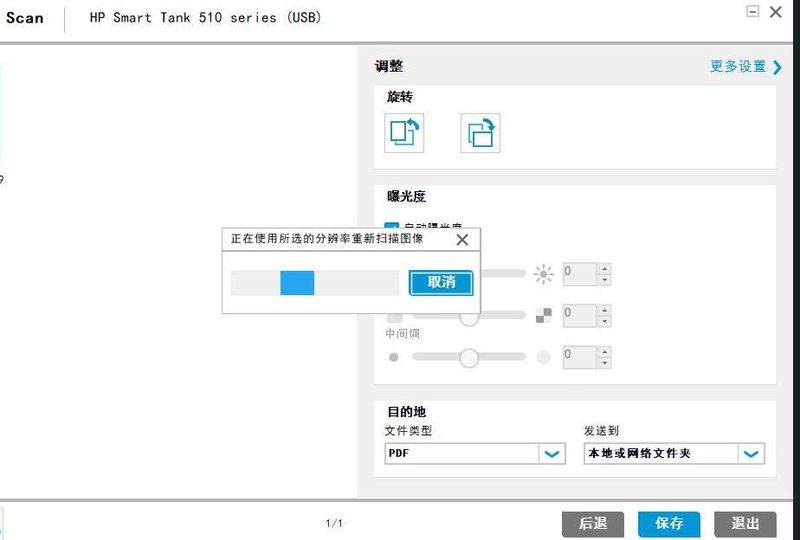Expand the 发送到 destination dropdown
800x540 pixels.
pos(751,454)
